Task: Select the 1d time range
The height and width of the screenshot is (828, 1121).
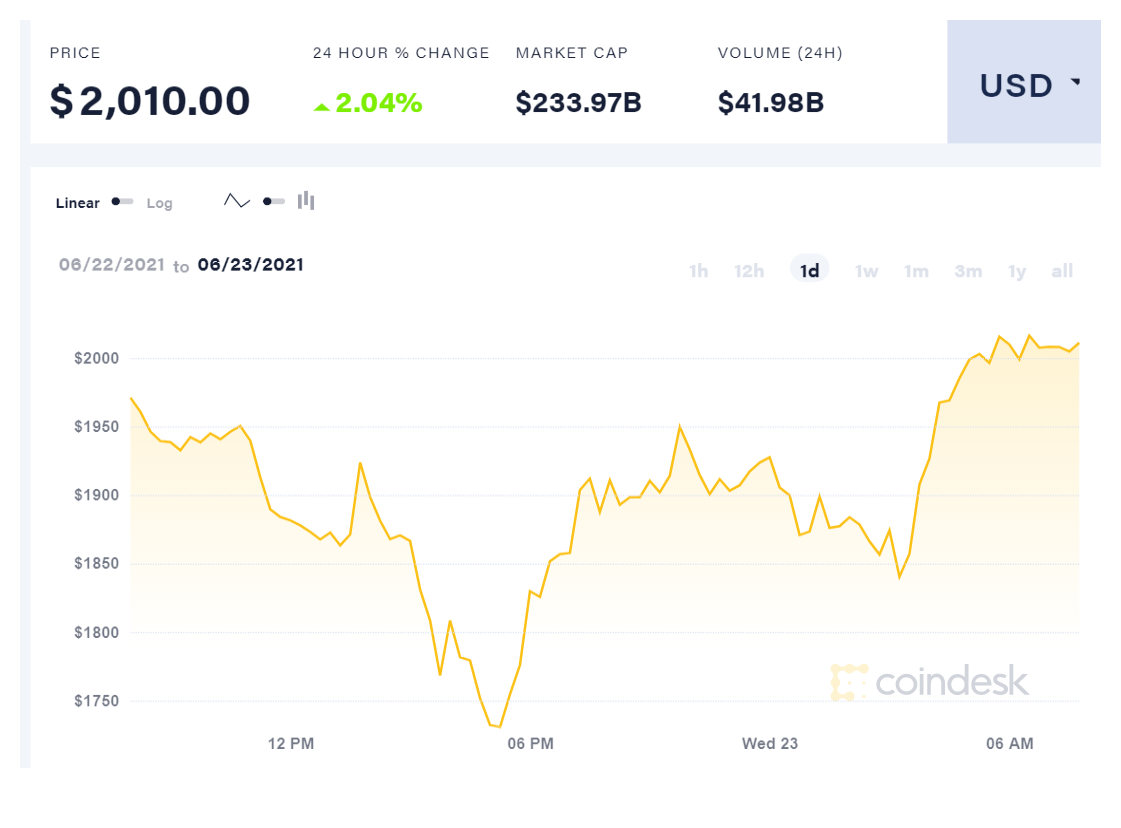Action: tap(809, 271)
